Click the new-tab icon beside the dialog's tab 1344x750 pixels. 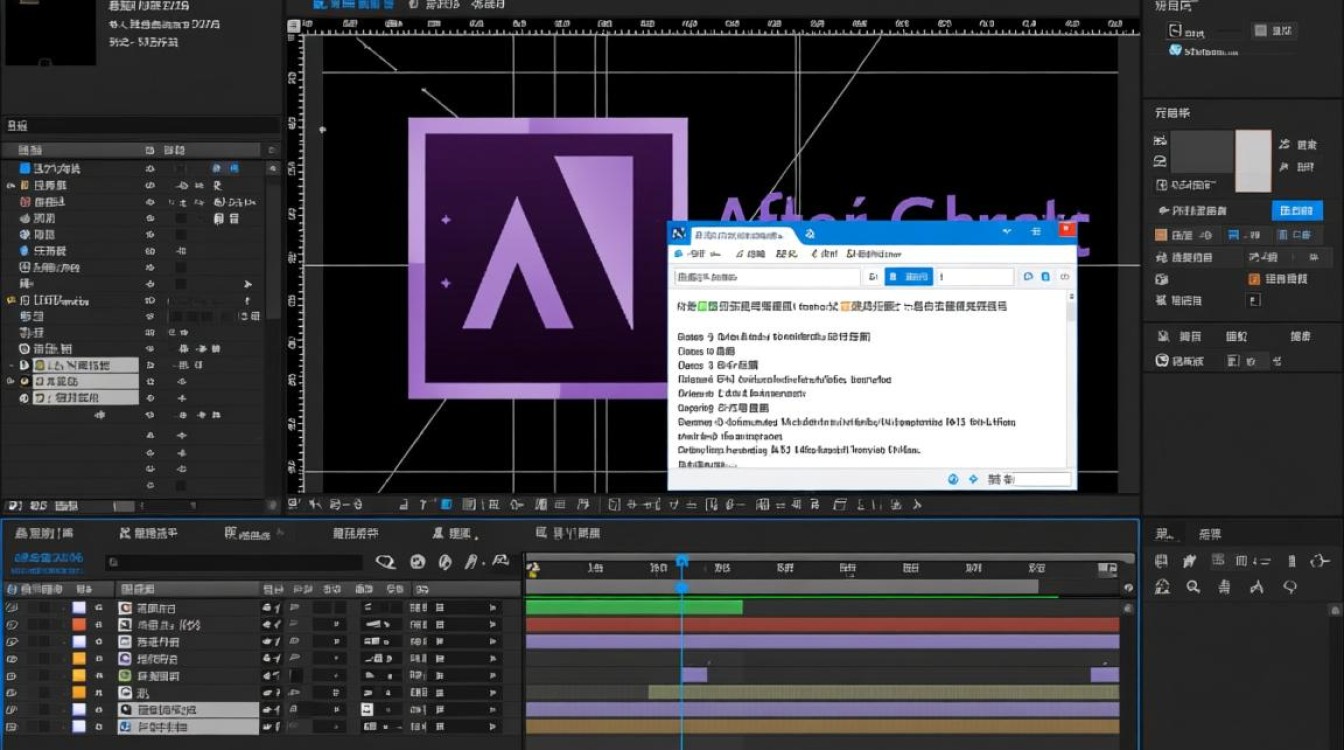[810, 234]
